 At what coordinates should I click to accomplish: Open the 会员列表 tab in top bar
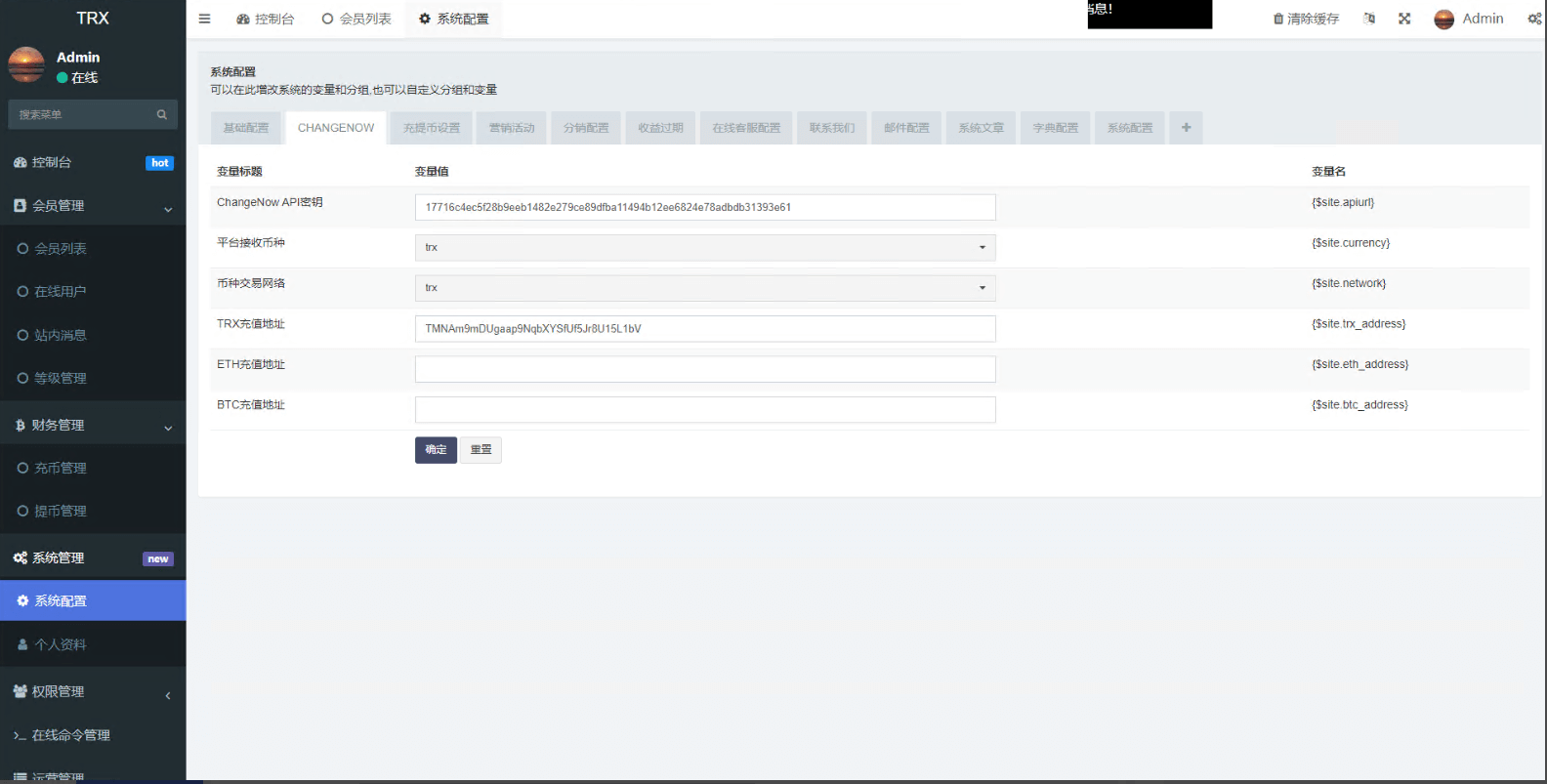(356, 19)
